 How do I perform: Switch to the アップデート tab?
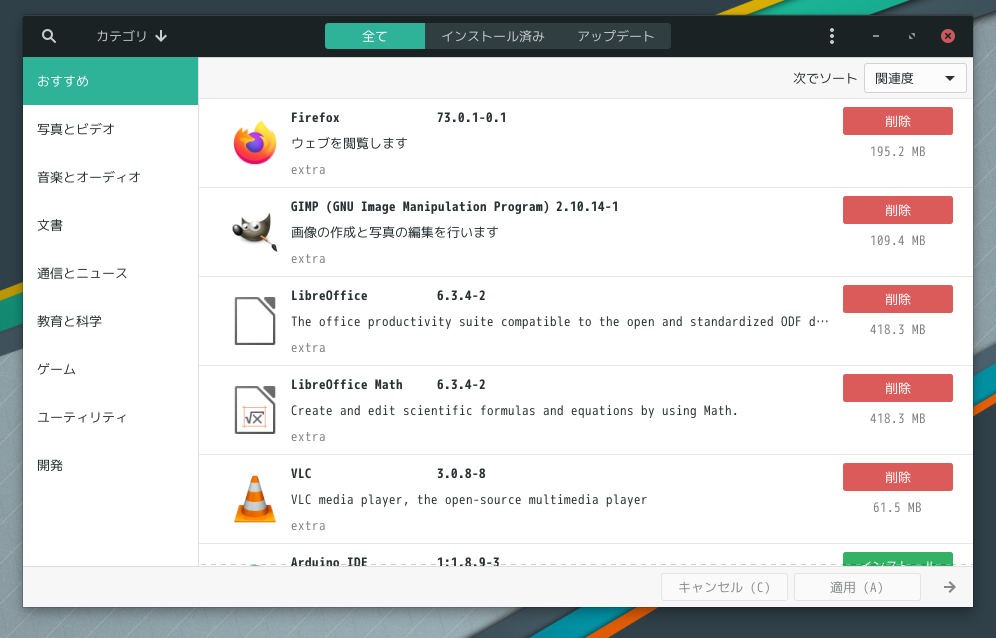pos(616,36)
